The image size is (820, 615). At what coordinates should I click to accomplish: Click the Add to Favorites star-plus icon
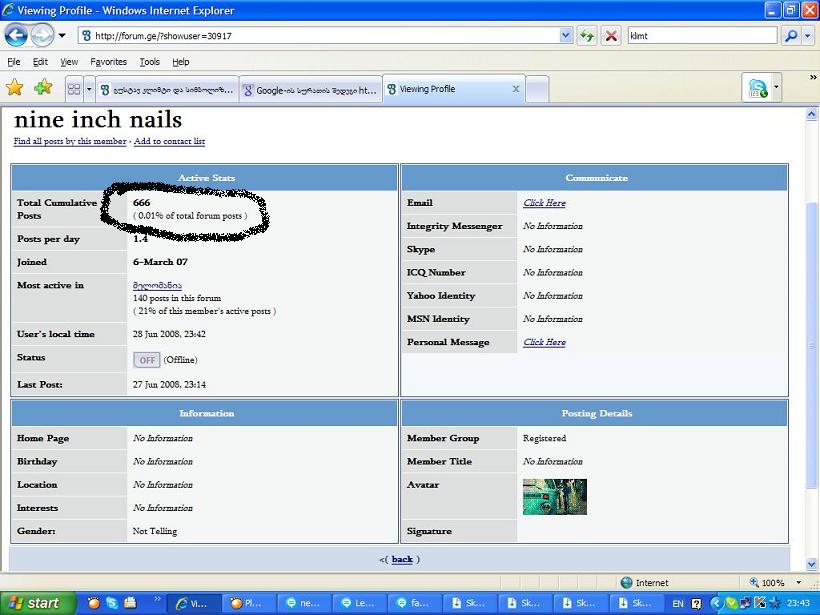point(43,87)
